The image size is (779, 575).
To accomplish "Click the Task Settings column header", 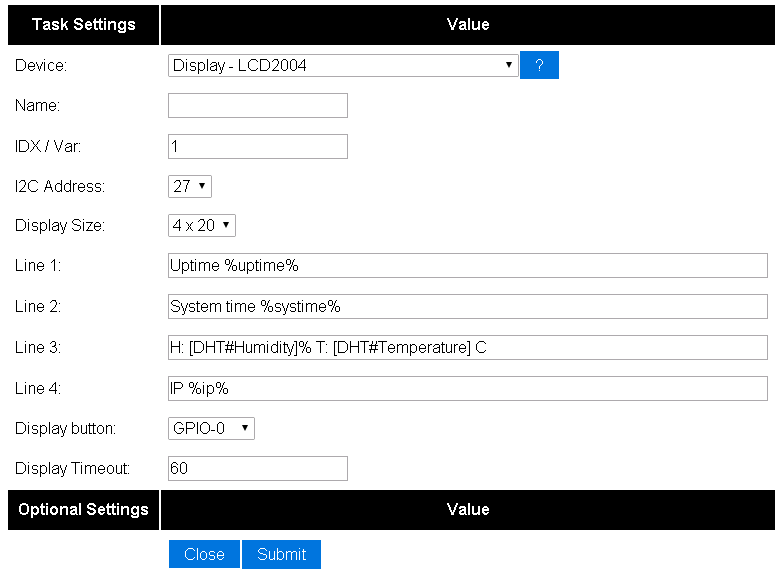I will [83, 25].
